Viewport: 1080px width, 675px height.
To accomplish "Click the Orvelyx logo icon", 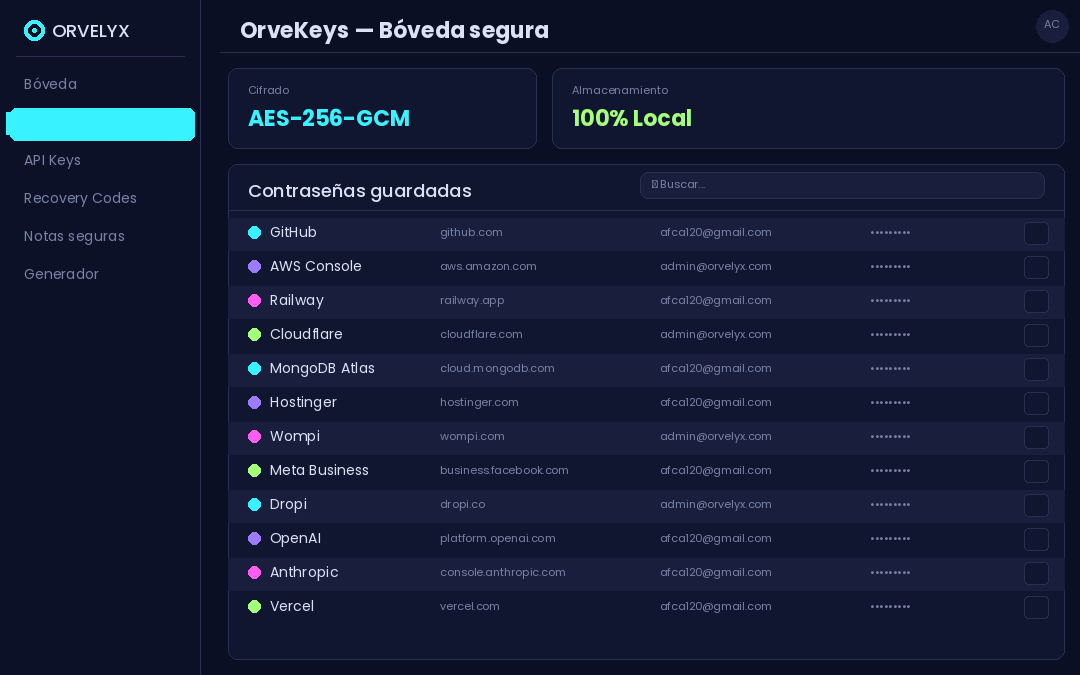I will coord(34,30).
